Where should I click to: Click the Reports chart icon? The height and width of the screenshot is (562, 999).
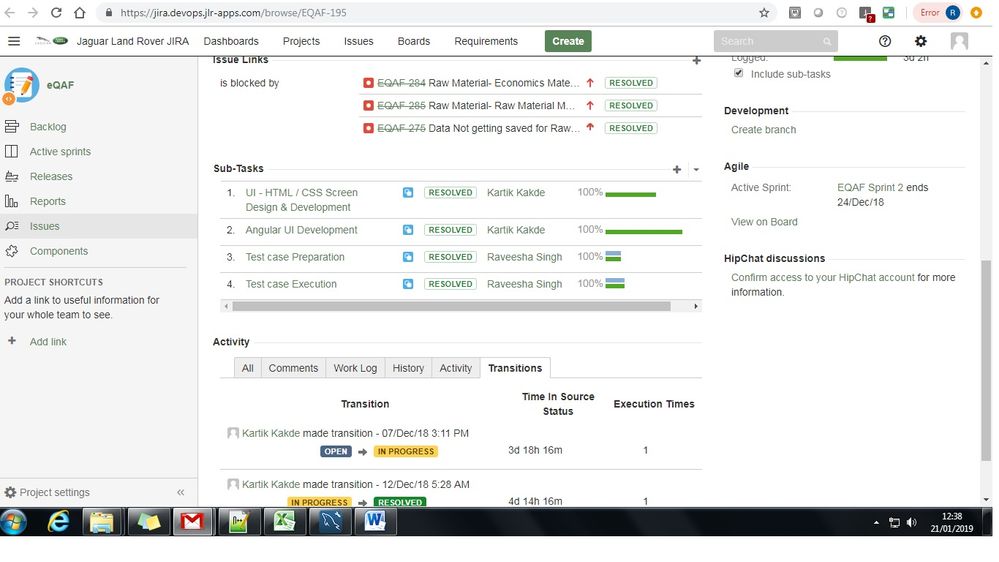pos(11,201)
